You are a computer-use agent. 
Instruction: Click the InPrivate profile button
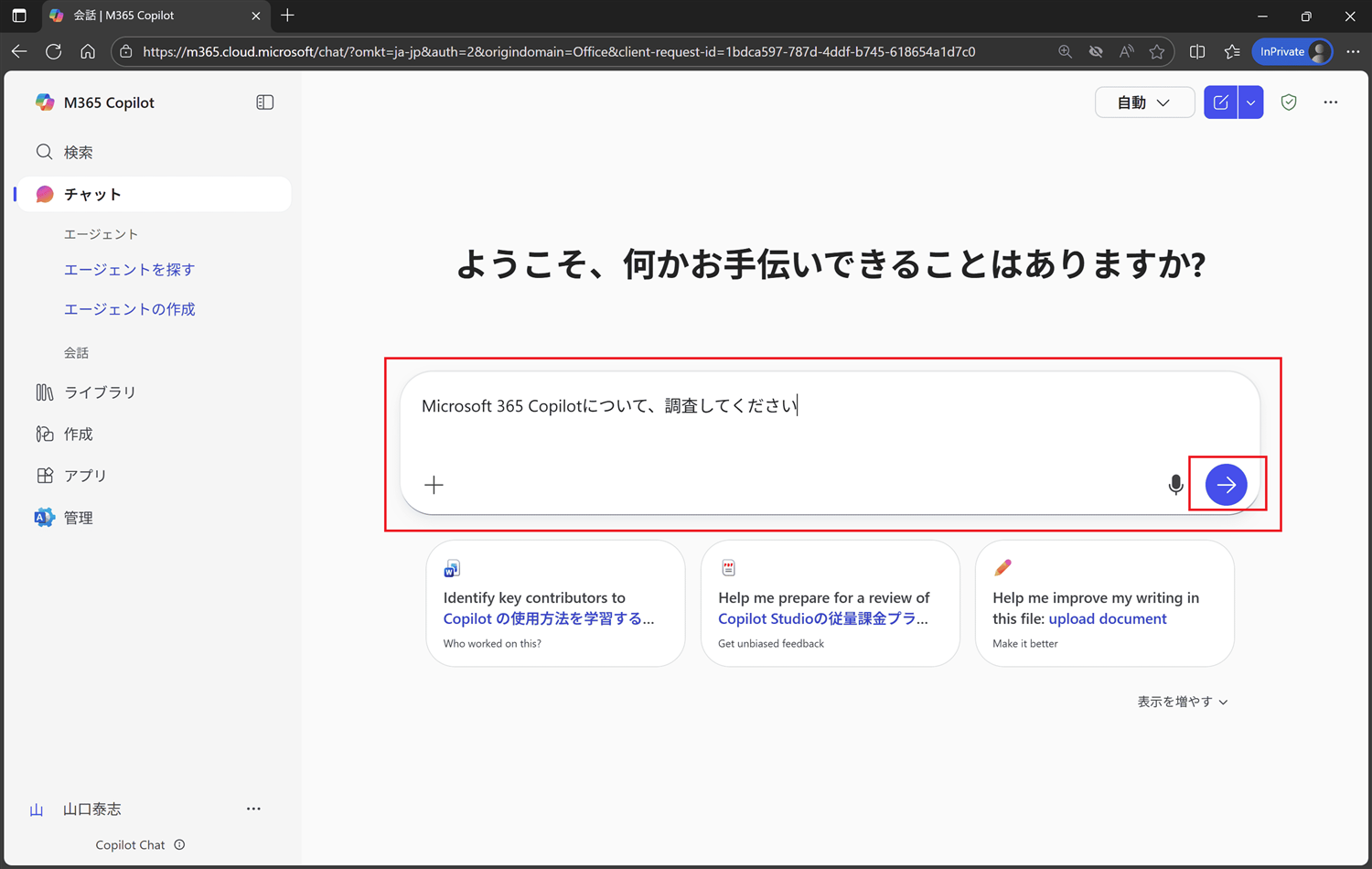point(1293,52)
